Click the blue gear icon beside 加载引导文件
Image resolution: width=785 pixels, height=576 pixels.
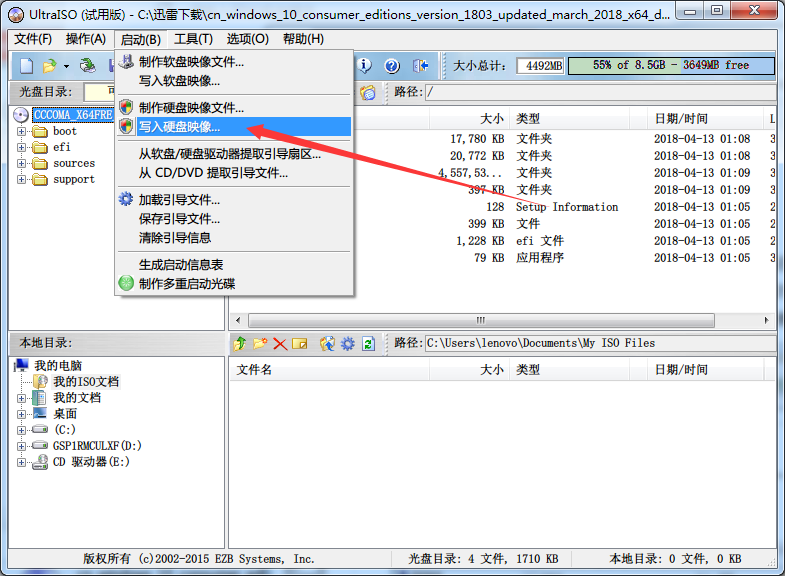coord(126,199)
